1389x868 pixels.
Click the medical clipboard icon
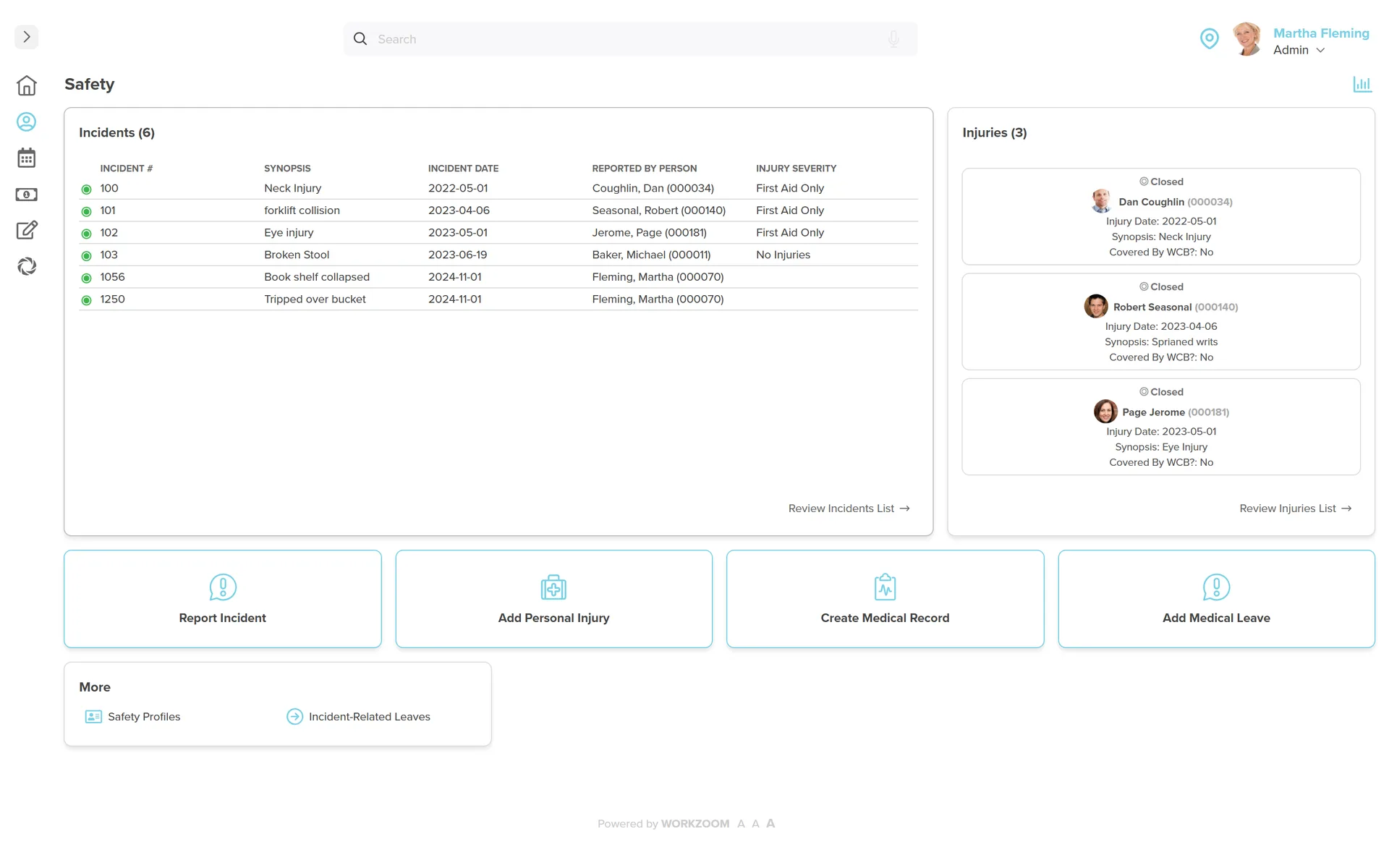click(885, 587)
